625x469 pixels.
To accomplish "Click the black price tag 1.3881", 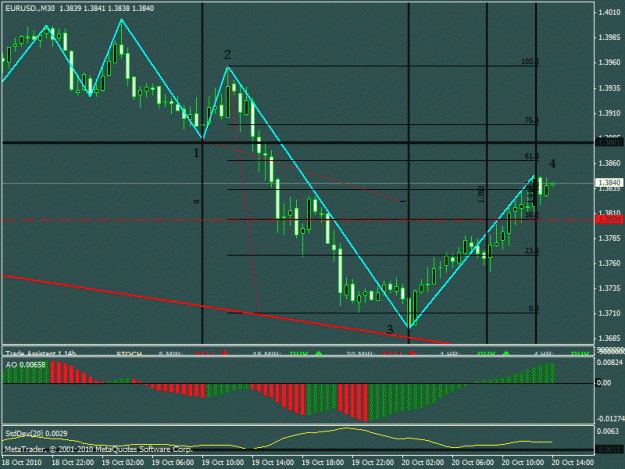I will click(609, 142).
